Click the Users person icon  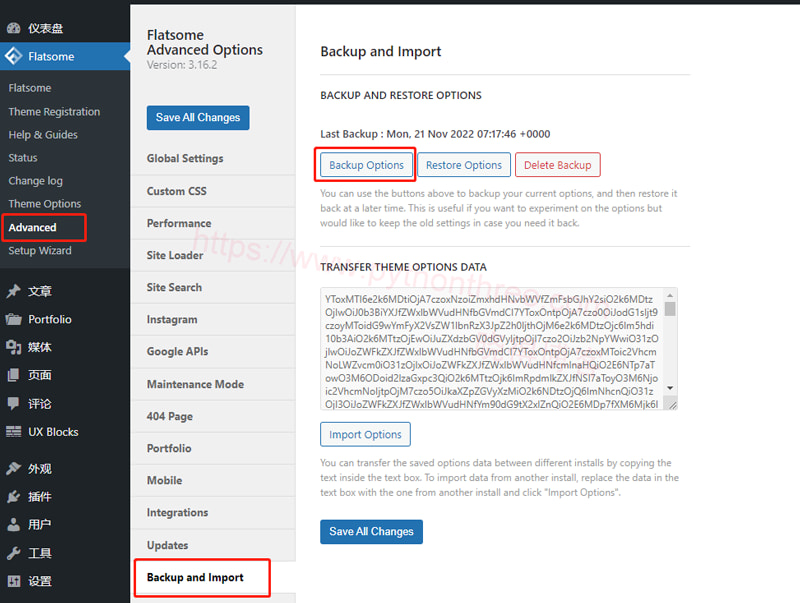[14, 524]
